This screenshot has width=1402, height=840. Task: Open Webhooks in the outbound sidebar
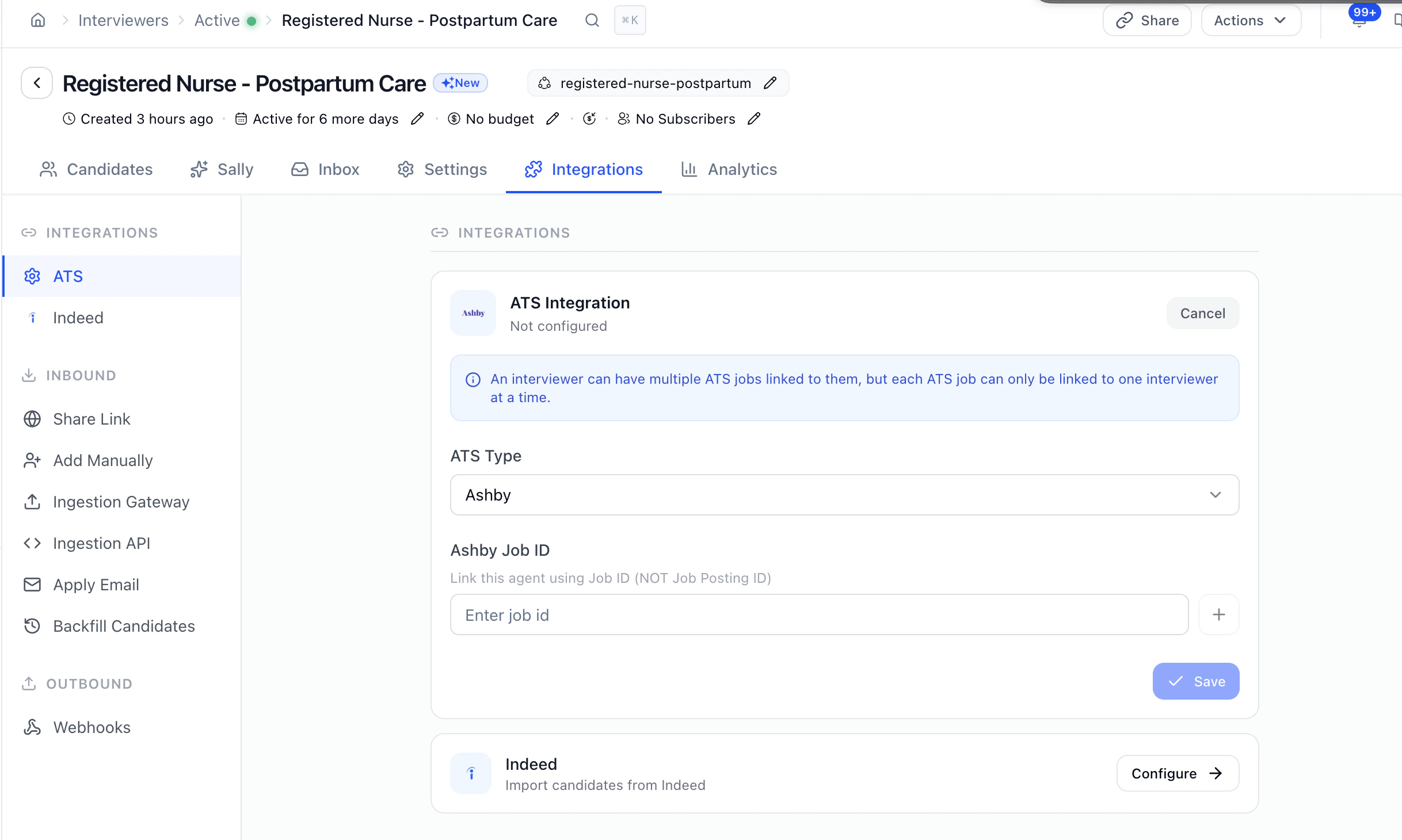coord(121,727)
